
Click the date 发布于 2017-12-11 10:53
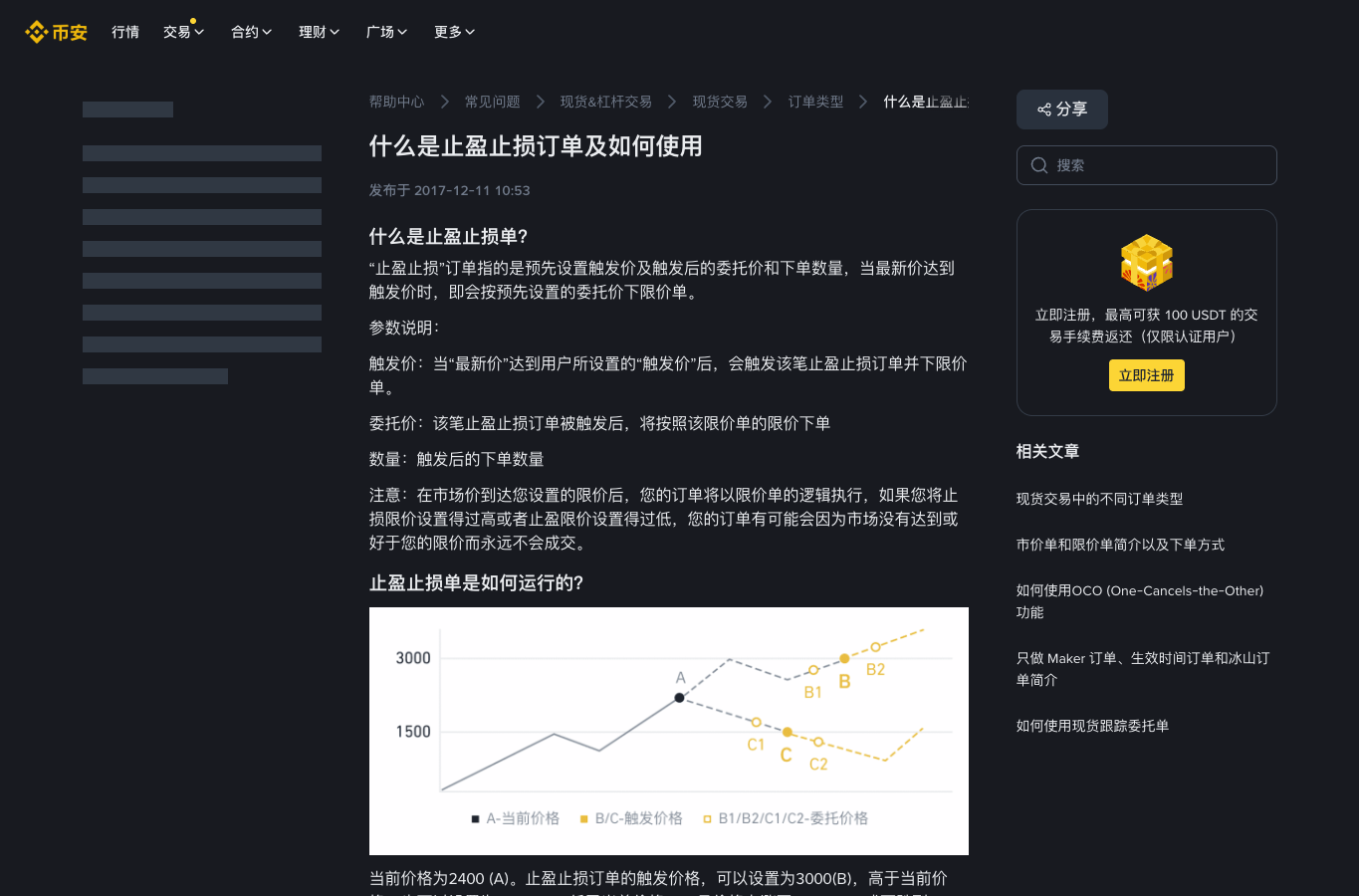450,190
